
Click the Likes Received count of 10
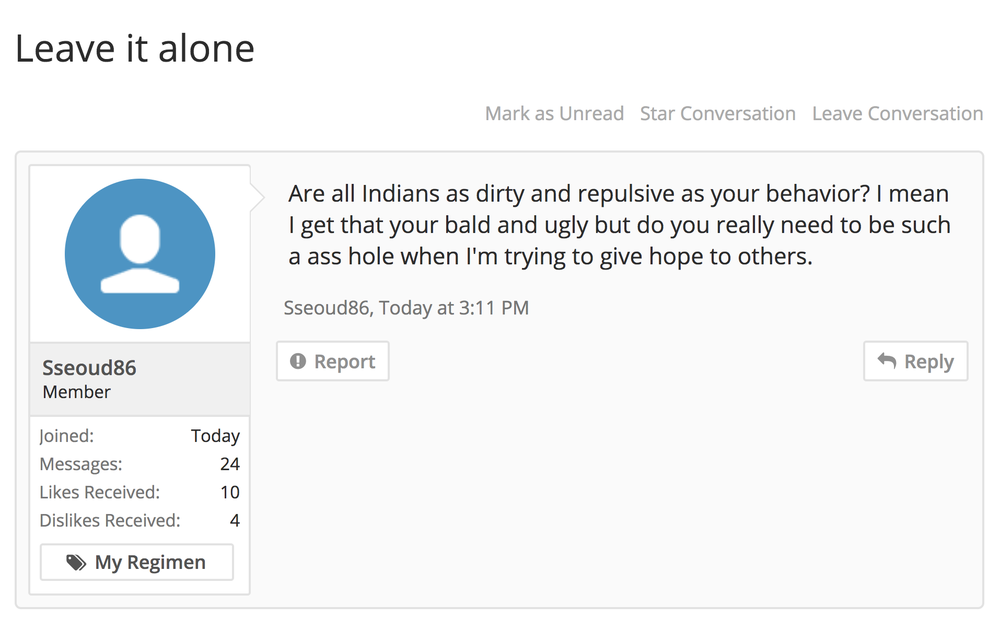[x=230, y=492]
